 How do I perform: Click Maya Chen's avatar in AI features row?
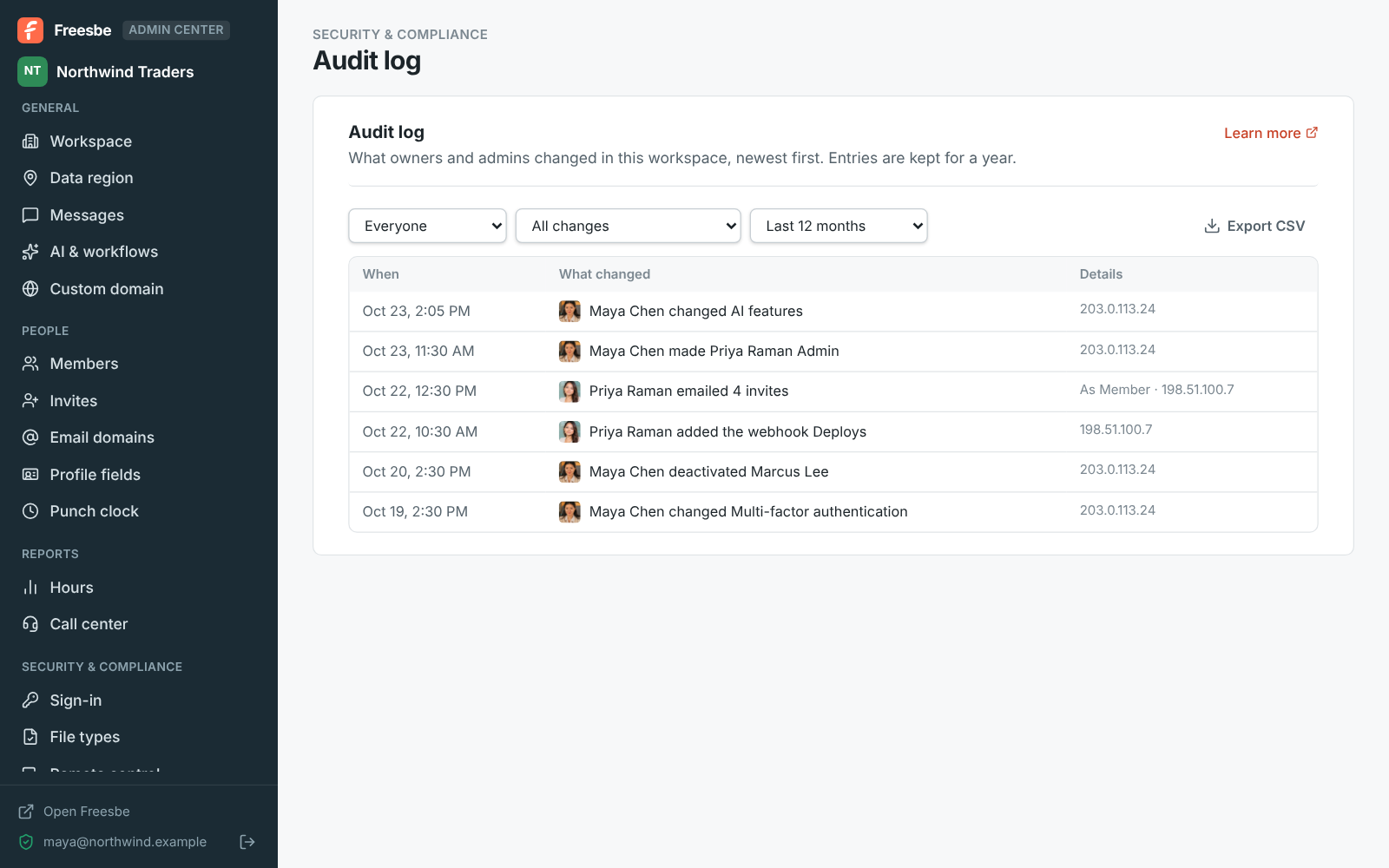pos(569,311)
